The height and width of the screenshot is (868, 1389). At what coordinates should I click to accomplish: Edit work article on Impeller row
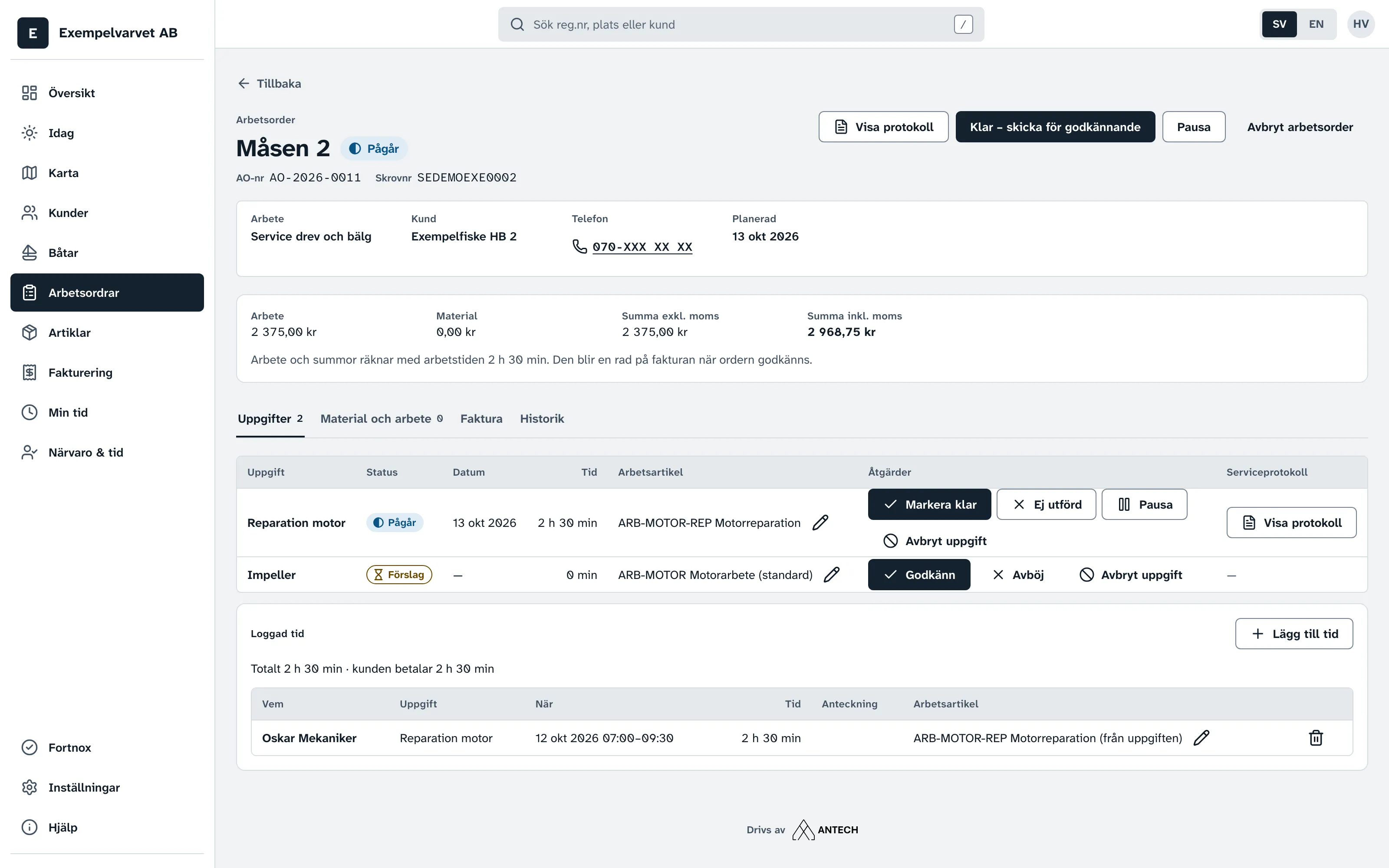[832, 575]
